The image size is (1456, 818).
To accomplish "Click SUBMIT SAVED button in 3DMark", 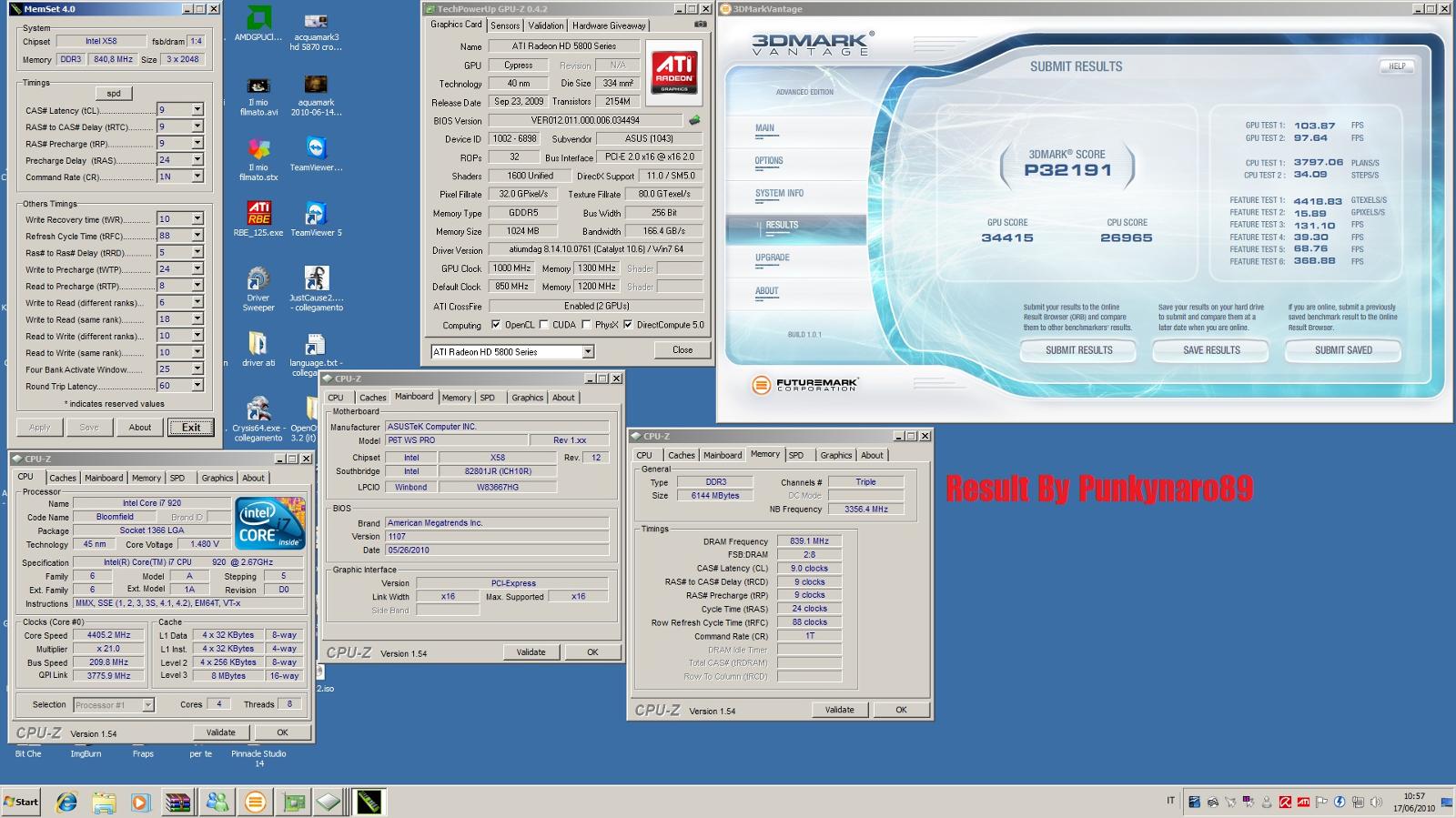I will (1343, 350).
